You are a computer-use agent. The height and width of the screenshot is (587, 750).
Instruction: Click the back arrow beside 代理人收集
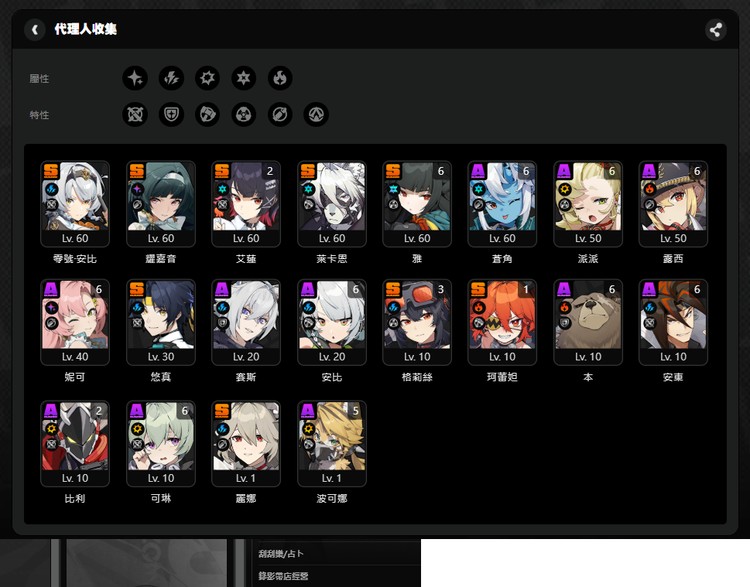tap(36, 30)
